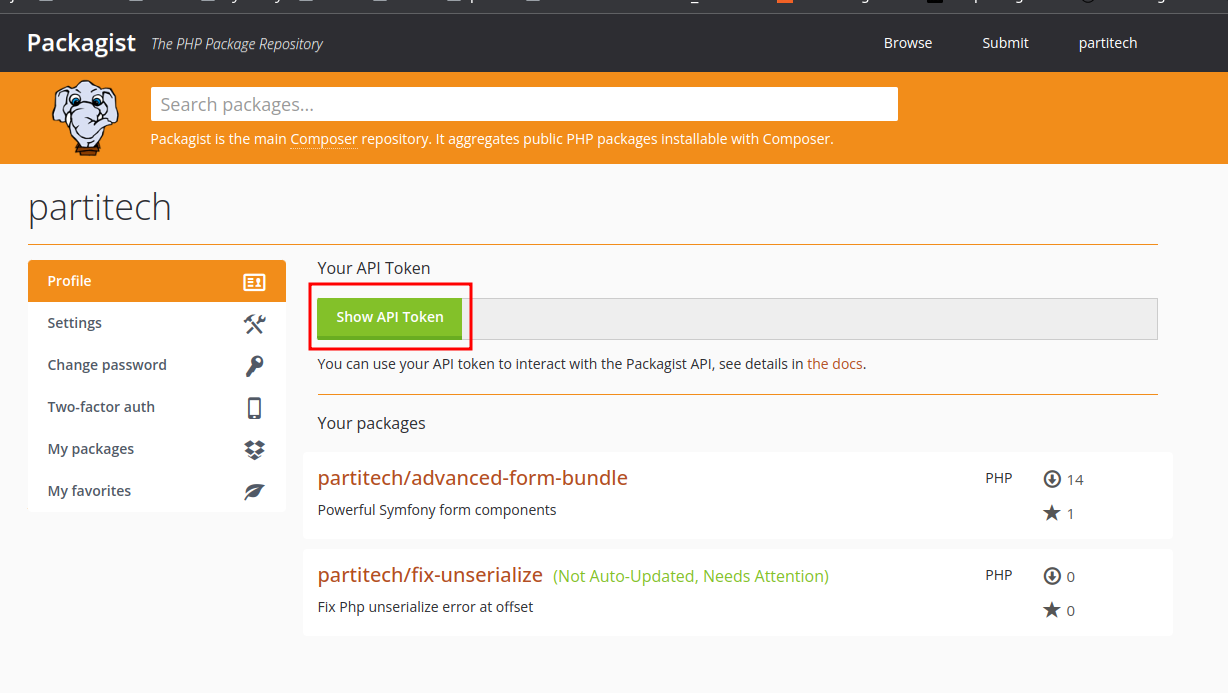This screenshot has width=1228, height=693.
Task: Follow the Composer link in the banner
Action: (324, 139)
